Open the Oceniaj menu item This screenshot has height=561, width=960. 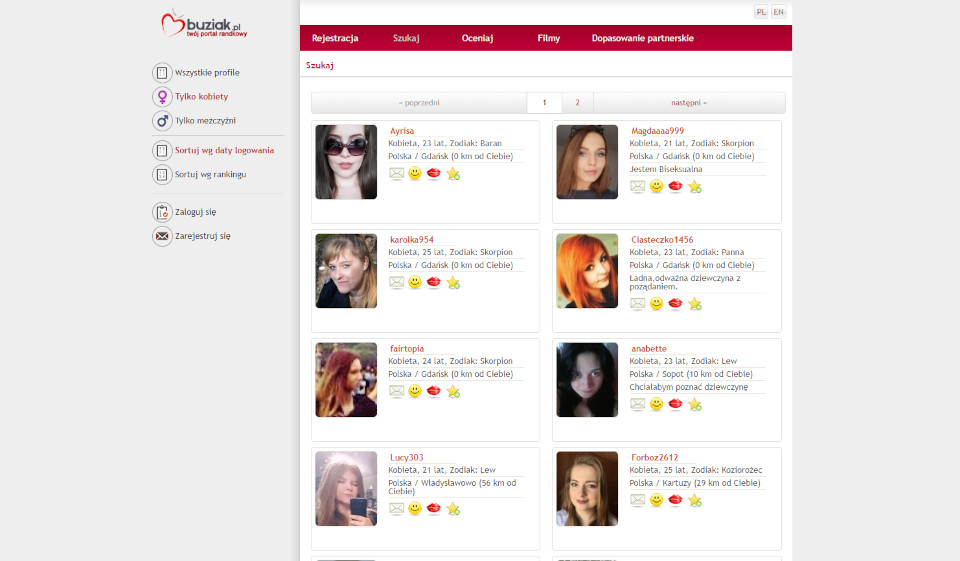tap(477, 38)
